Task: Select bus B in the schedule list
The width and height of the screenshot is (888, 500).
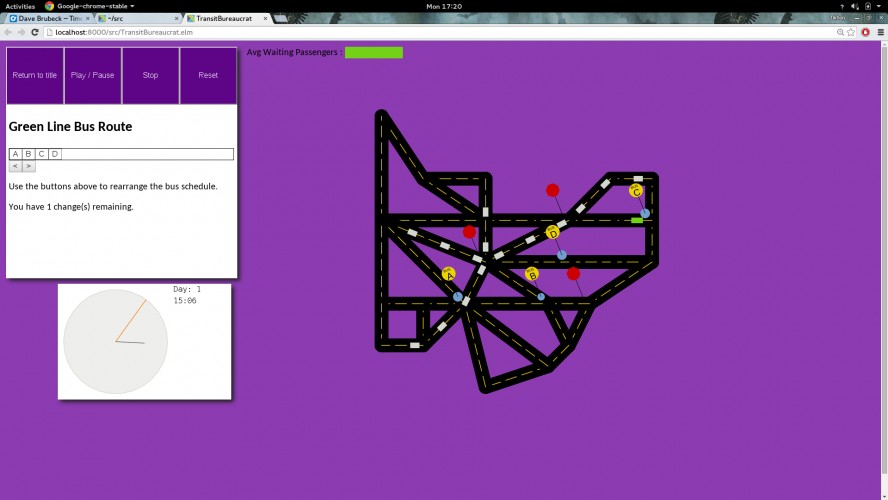Action: click(x=28, y=154)
